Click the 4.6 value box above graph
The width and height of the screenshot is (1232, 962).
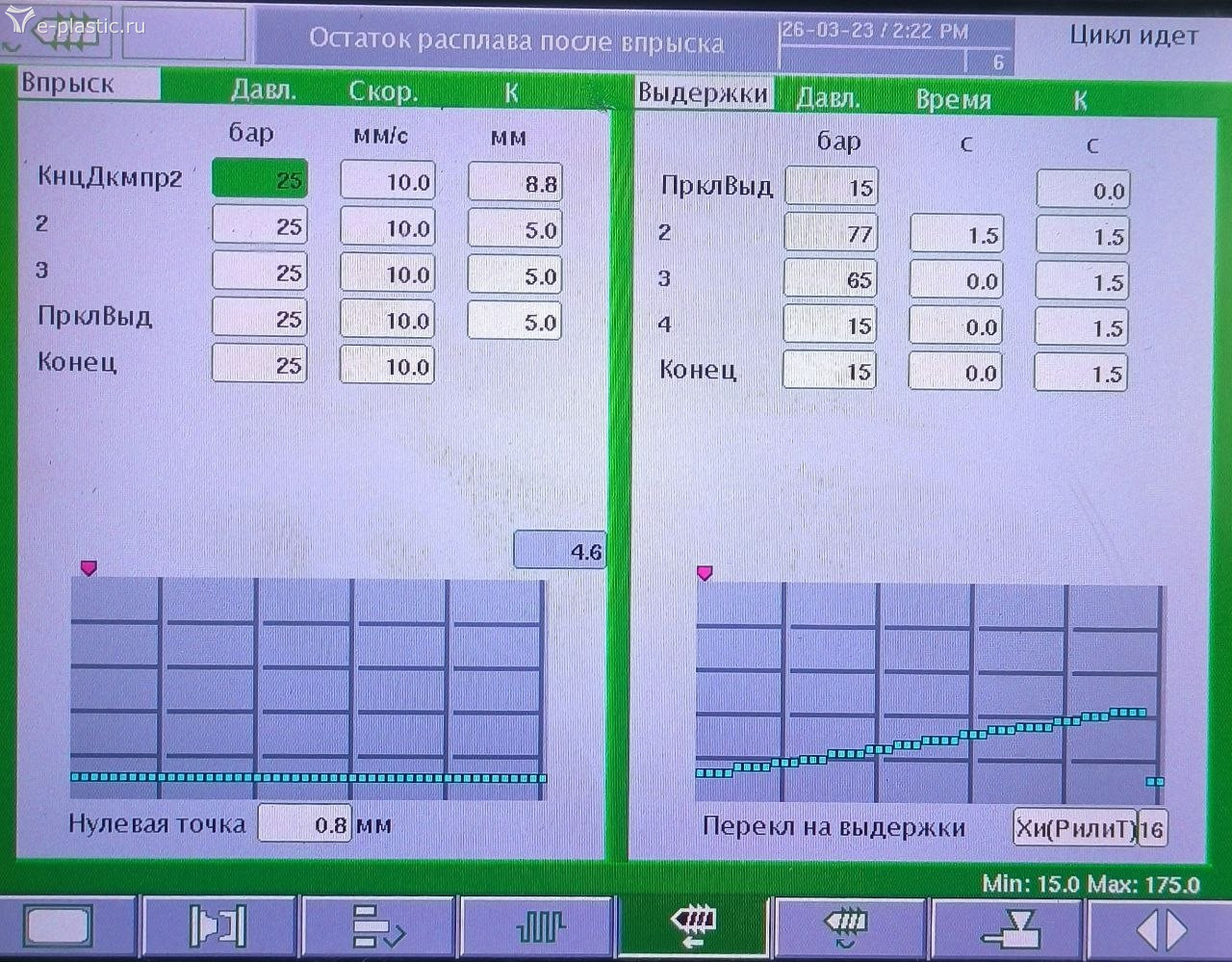559,551
